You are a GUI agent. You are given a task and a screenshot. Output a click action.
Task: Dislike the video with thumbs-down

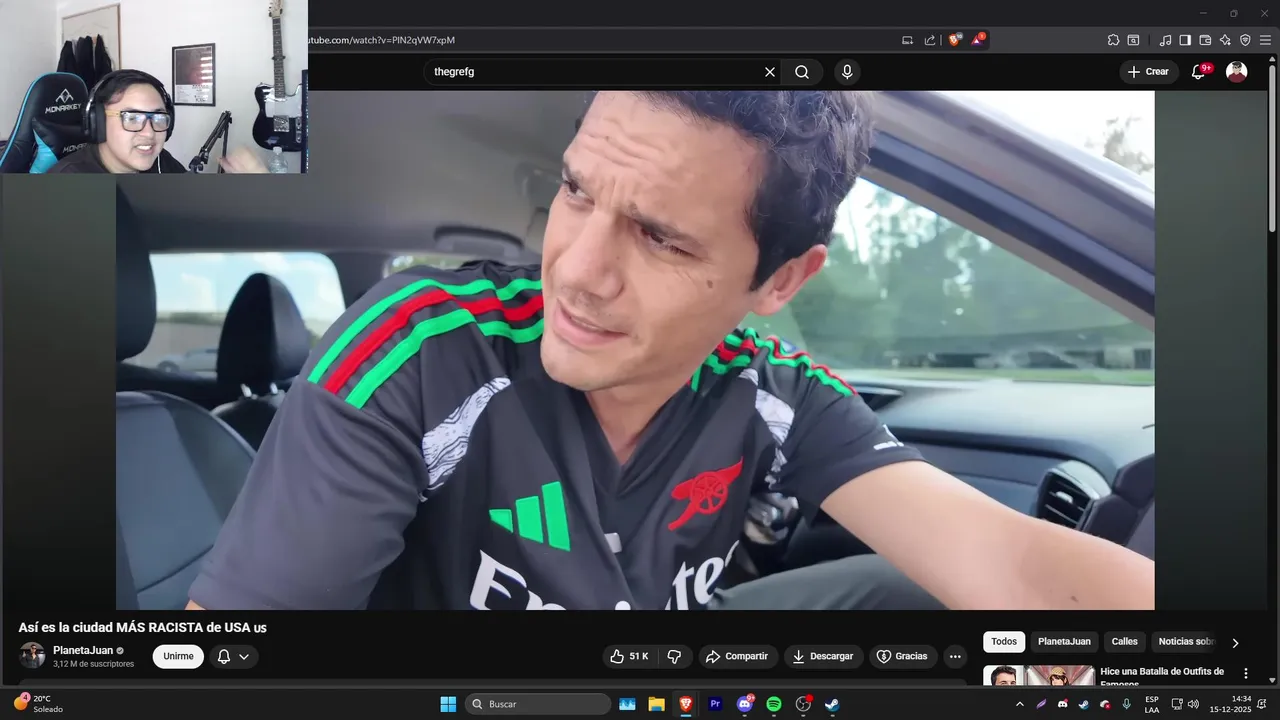point(674,656)
